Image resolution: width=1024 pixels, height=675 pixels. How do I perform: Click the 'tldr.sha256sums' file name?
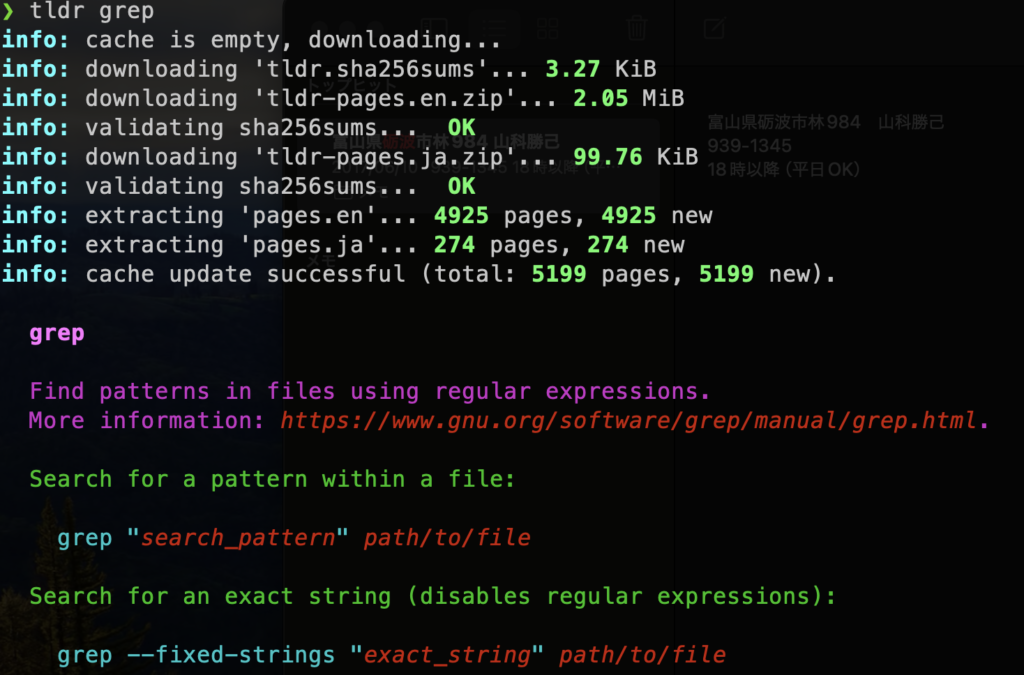click(x=370, y=69)
